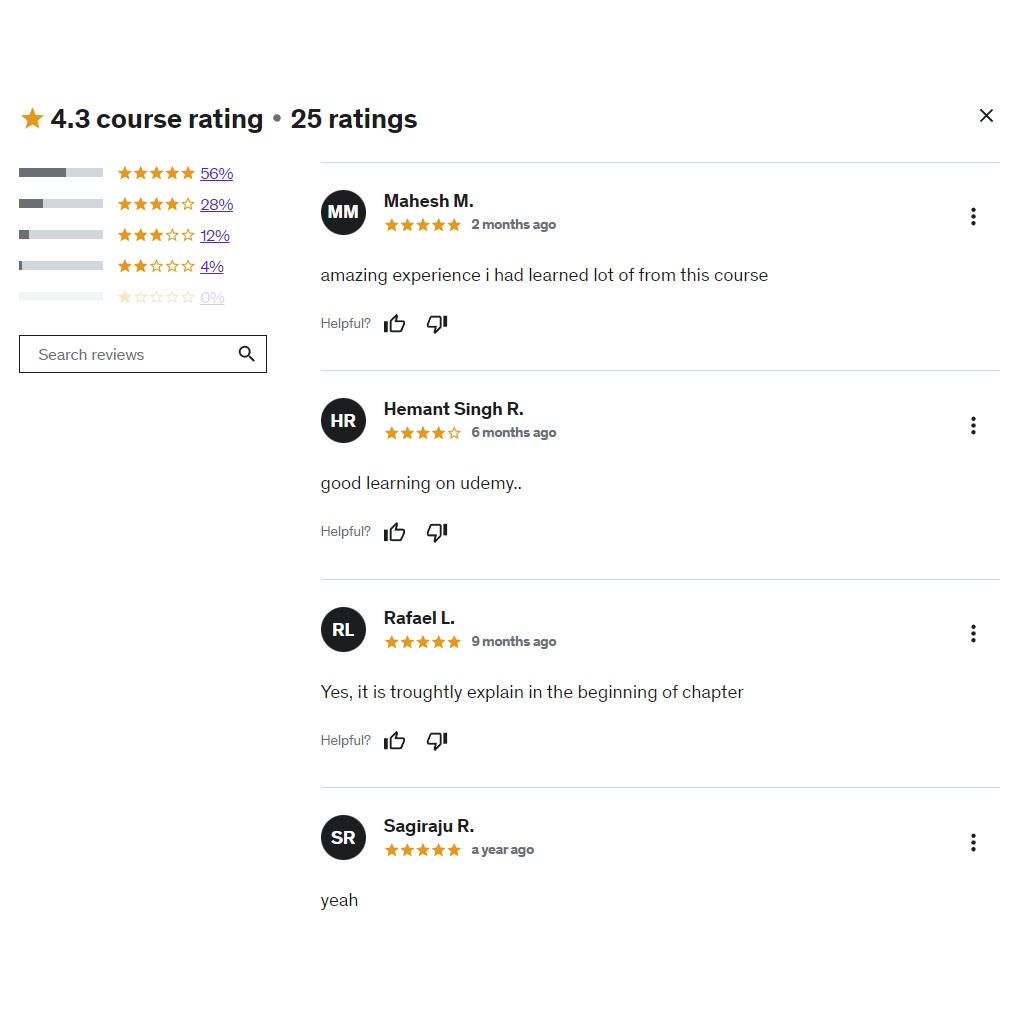The width and height of the screenshot is (1021, 1021).
Task: Filter reviews by the 28% four-star link
Action: click(216, 204)
